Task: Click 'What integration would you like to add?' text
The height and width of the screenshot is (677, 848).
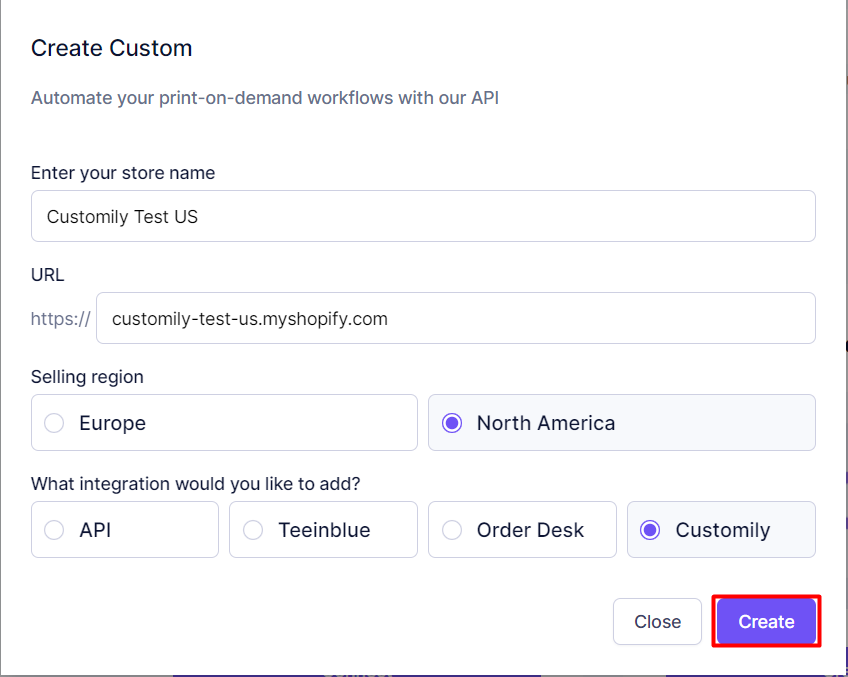Action: click(x=195, y=483)
